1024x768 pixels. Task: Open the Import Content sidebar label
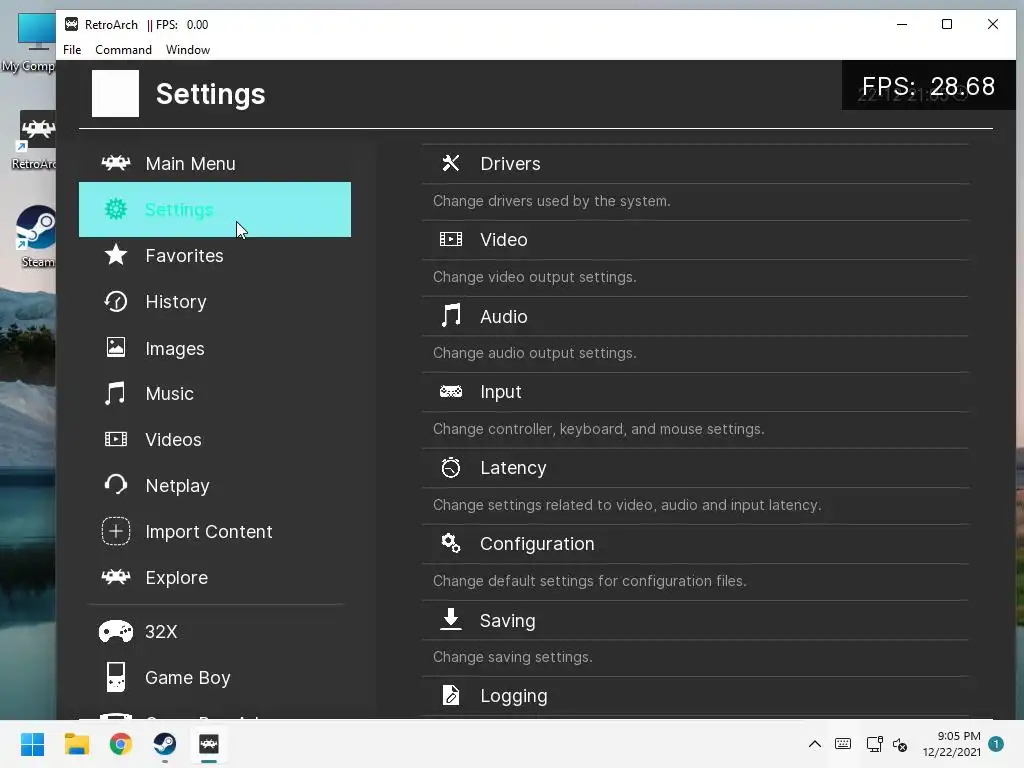tap(208, 532)
